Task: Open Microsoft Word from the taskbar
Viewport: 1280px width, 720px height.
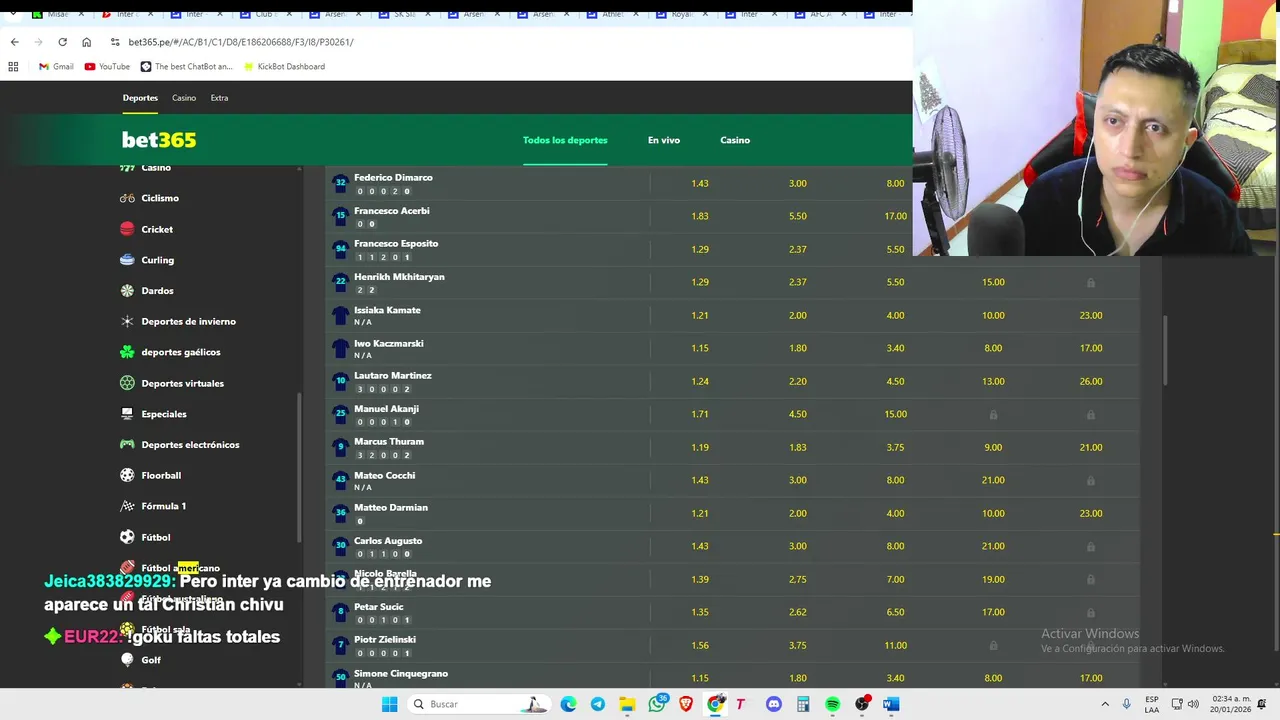Action: (x=891, y=704)
